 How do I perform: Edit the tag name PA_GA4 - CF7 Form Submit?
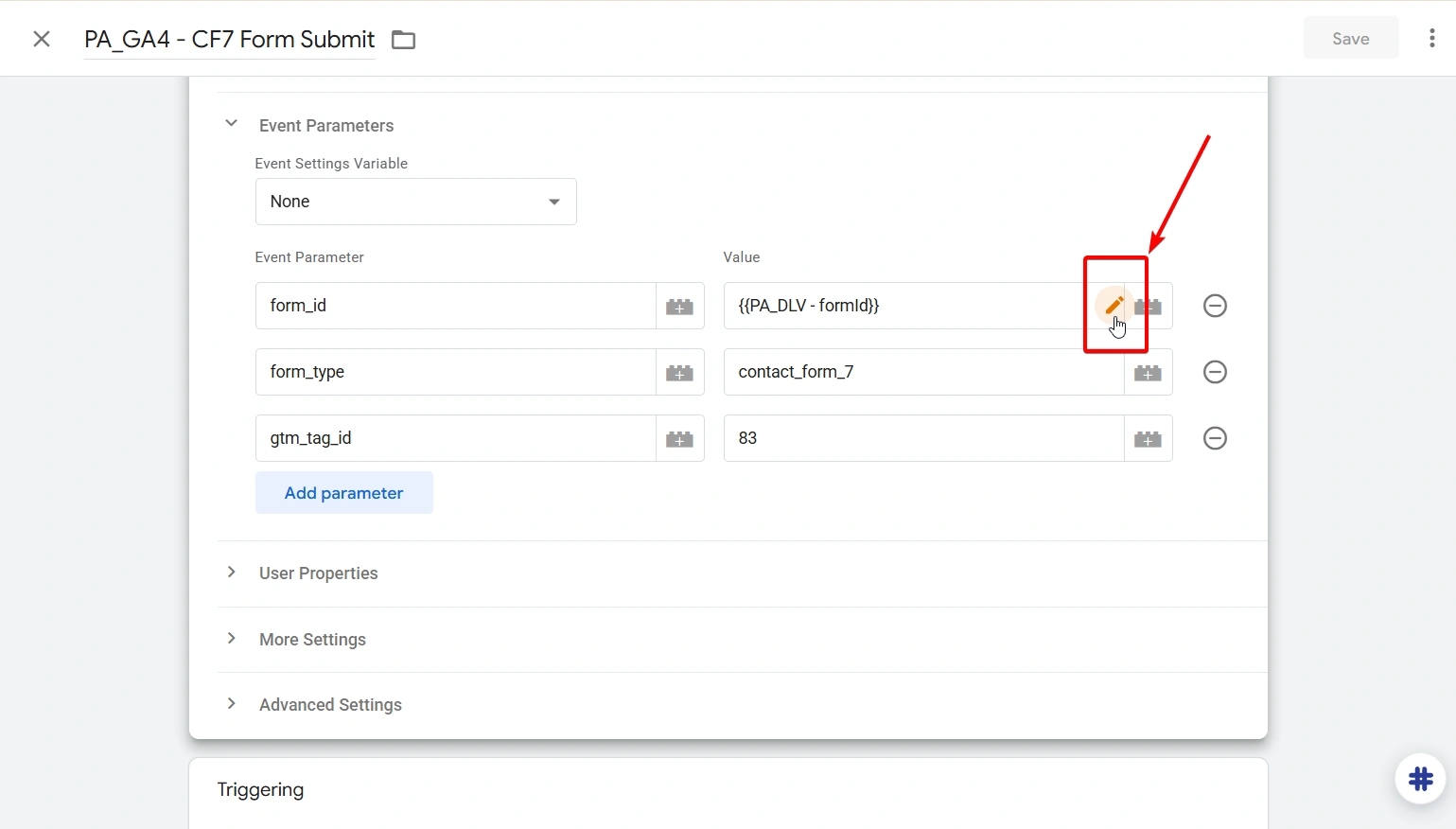(230, 39)
